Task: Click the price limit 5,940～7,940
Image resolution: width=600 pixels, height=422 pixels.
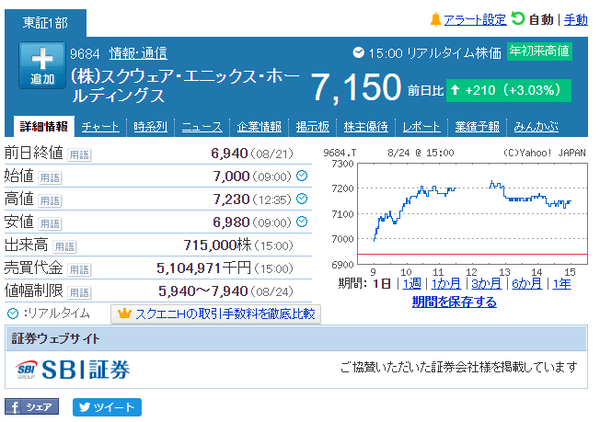Action: (x=203, y=291)
